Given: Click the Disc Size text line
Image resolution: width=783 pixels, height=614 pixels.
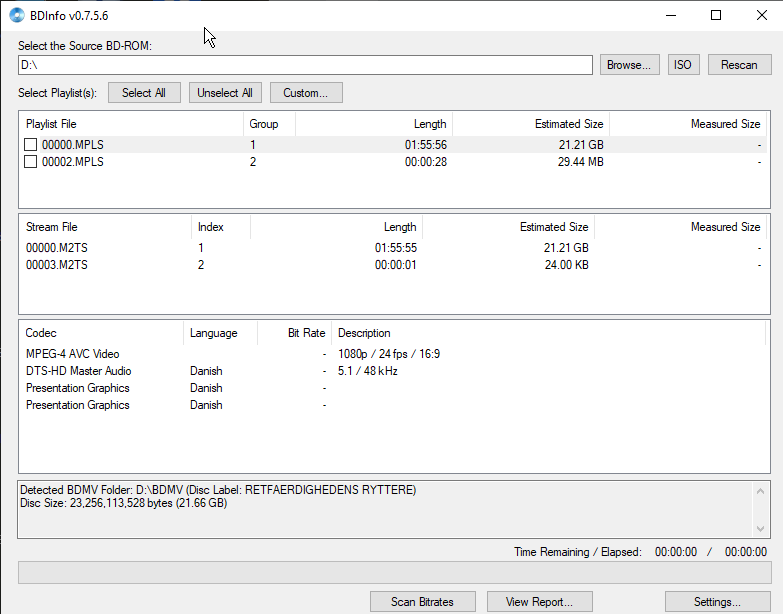Looking at the screenshot, I should (123, 503).
